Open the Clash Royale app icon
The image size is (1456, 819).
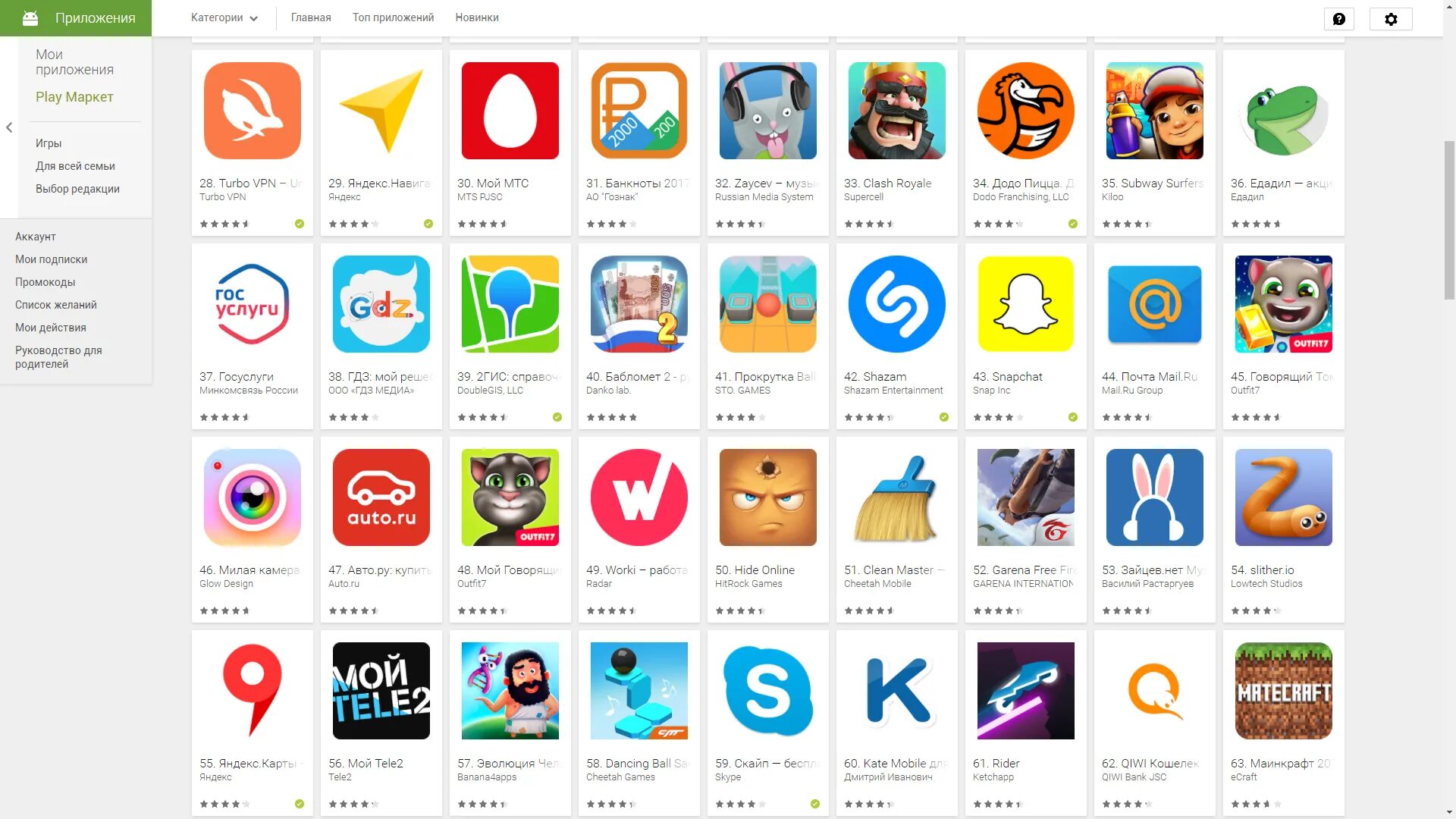coord(897,111)
